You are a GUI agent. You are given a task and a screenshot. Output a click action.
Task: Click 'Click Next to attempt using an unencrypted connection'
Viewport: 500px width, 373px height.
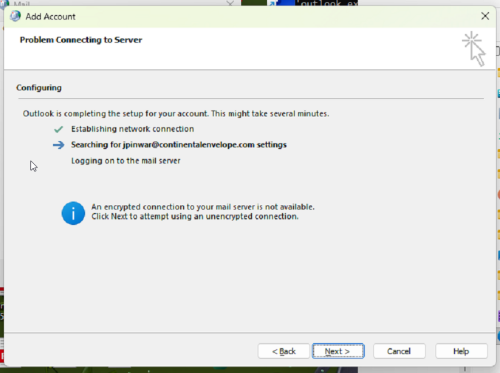(195, 217)
